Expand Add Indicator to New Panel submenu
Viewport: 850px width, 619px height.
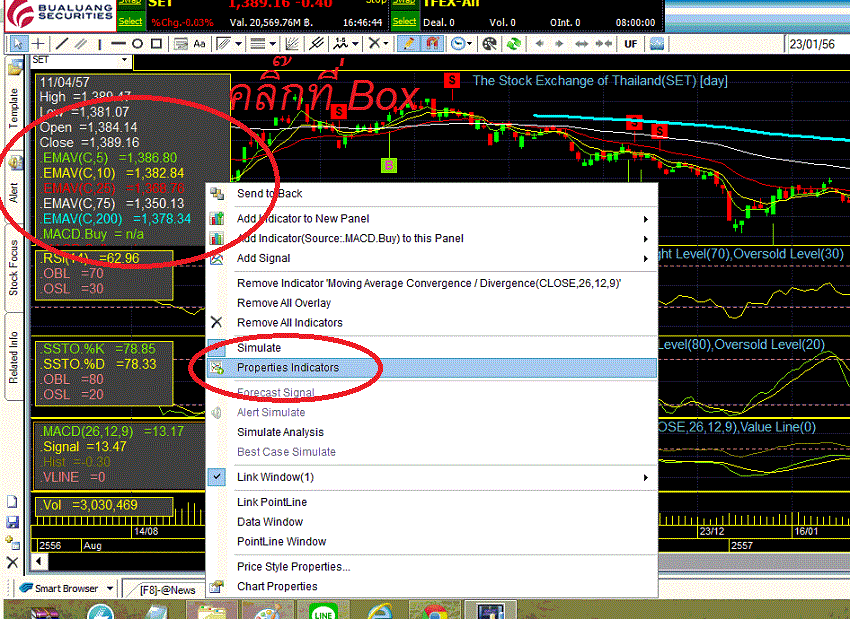point(432,218)
